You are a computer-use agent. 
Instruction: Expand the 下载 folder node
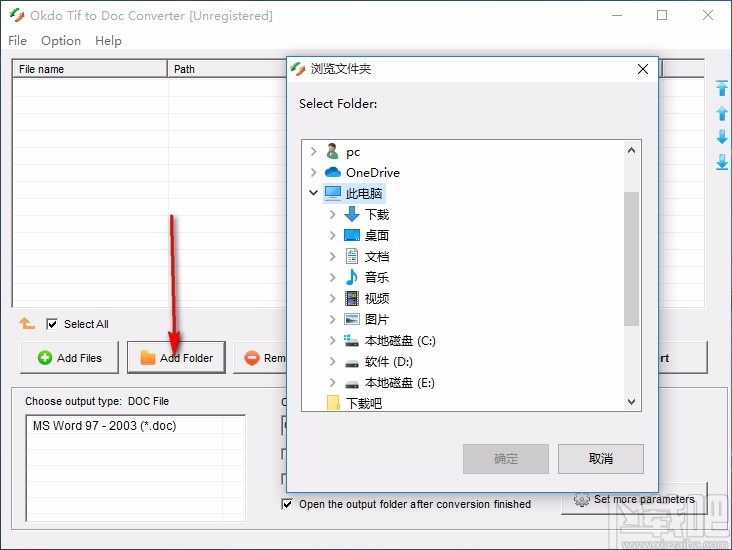[x=332, y=214]
